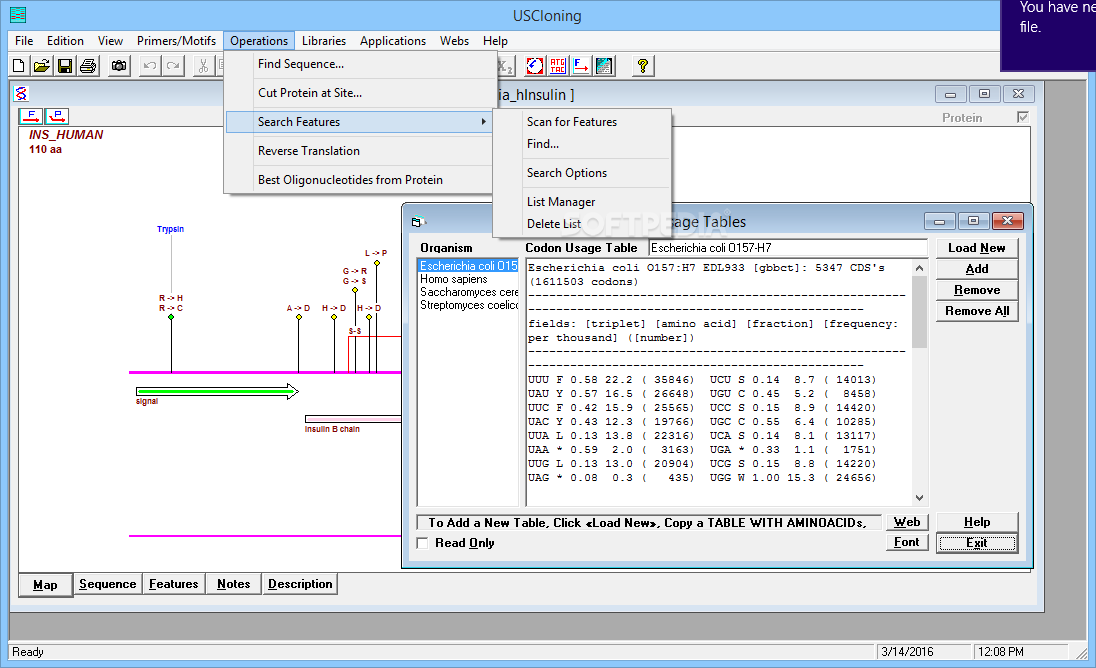Click the Codon Usage Tables dialog icon

417,222
